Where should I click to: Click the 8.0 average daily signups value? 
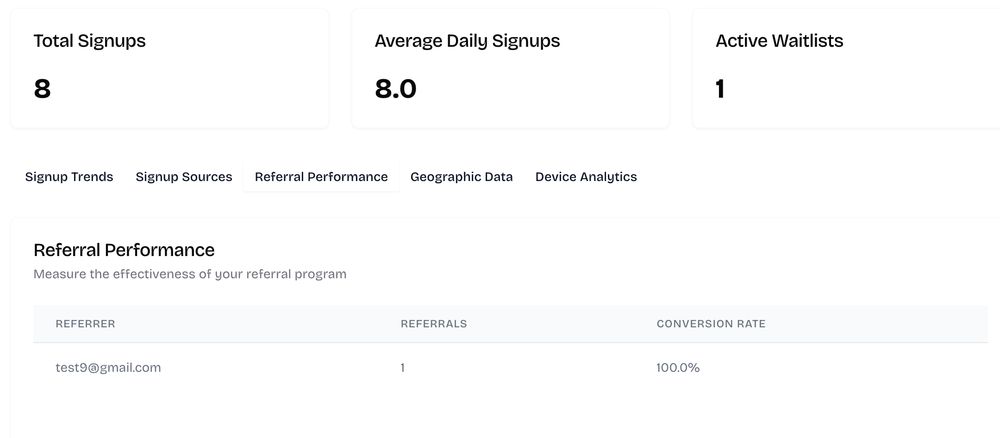(395, 89)
